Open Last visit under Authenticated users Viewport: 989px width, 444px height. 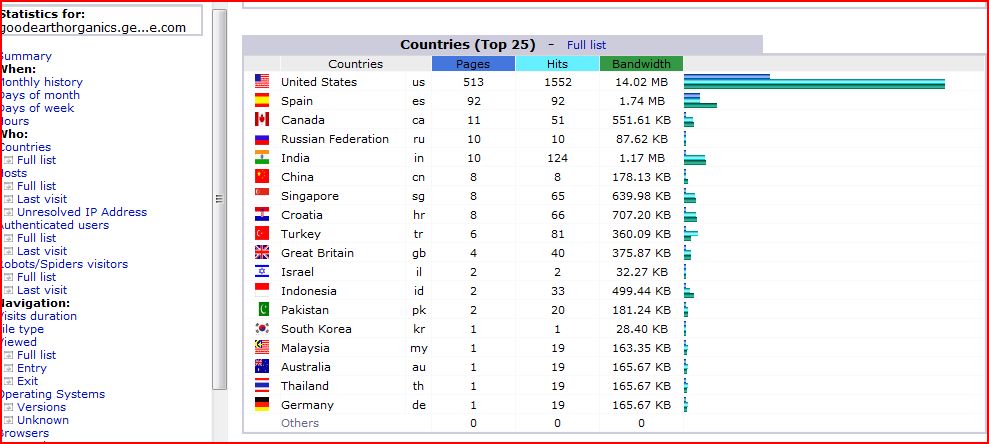point(42,251)
